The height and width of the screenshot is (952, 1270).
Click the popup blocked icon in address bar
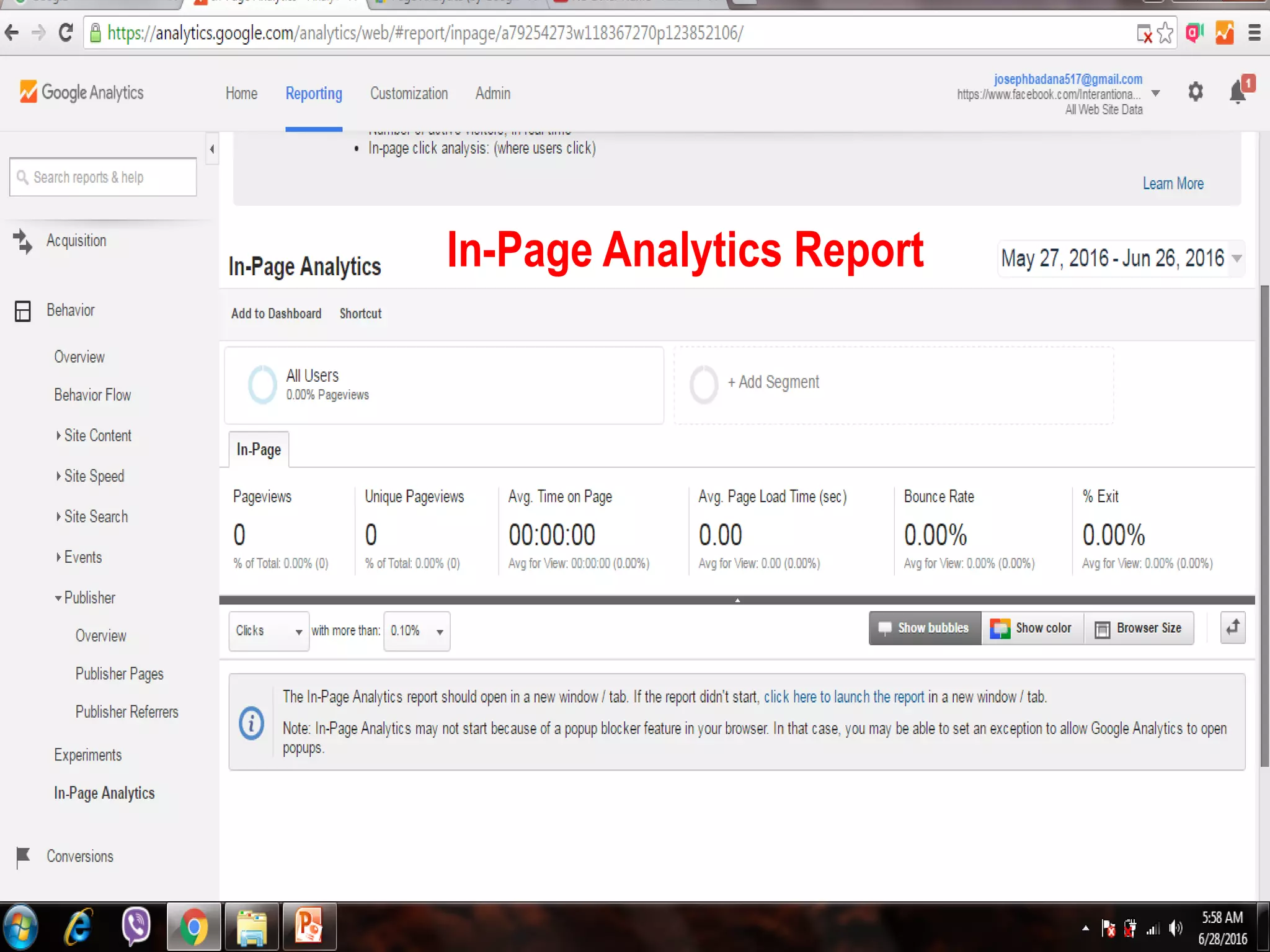coord(1144,34)
